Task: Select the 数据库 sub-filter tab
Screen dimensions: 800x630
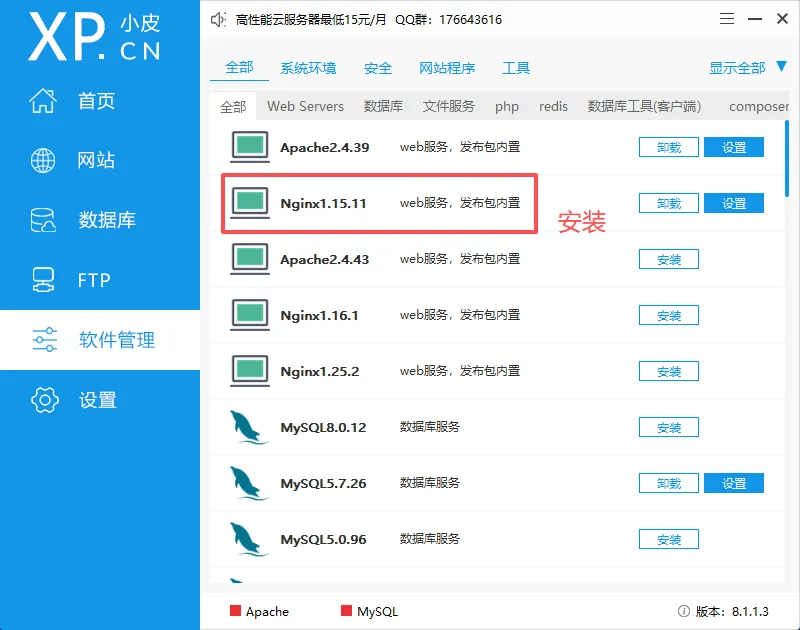Action: (383, 106)
